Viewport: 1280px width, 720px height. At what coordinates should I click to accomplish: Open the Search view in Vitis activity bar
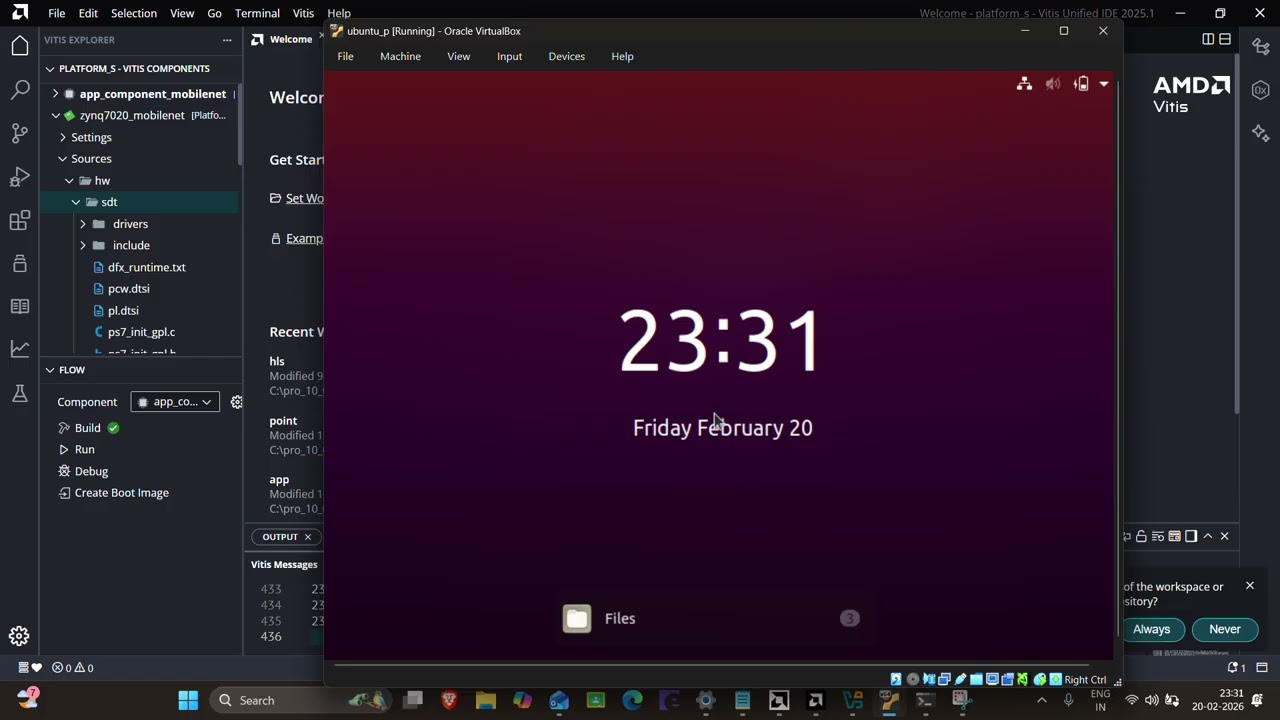pos(19,90)
